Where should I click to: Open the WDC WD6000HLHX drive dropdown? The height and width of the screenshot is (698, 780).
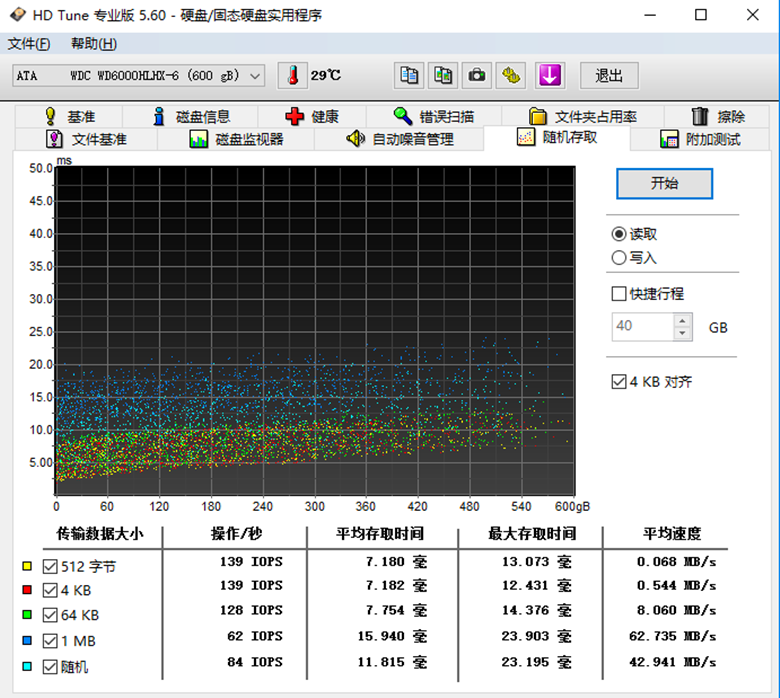pyautogui.click(x=138, y=76)
